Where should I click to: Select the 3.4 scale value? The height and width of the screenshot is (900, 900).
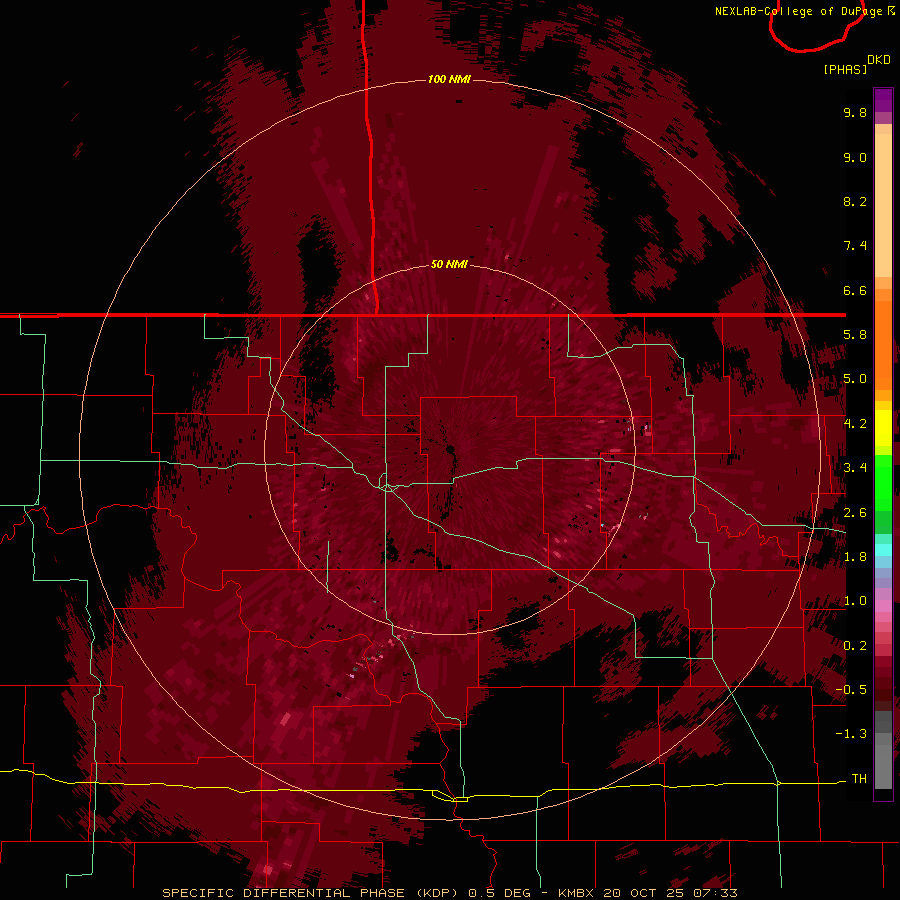[855, 468]
